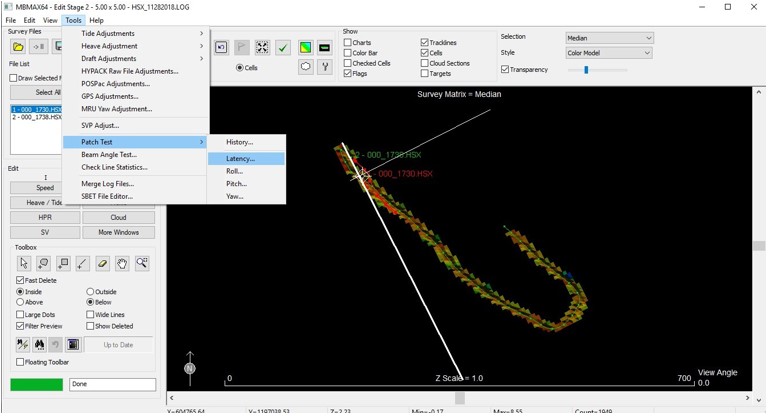Select the magnifier zoom tool in Toolbox
The height and width of the screenshot is (417, 774).
coord(142,264)
